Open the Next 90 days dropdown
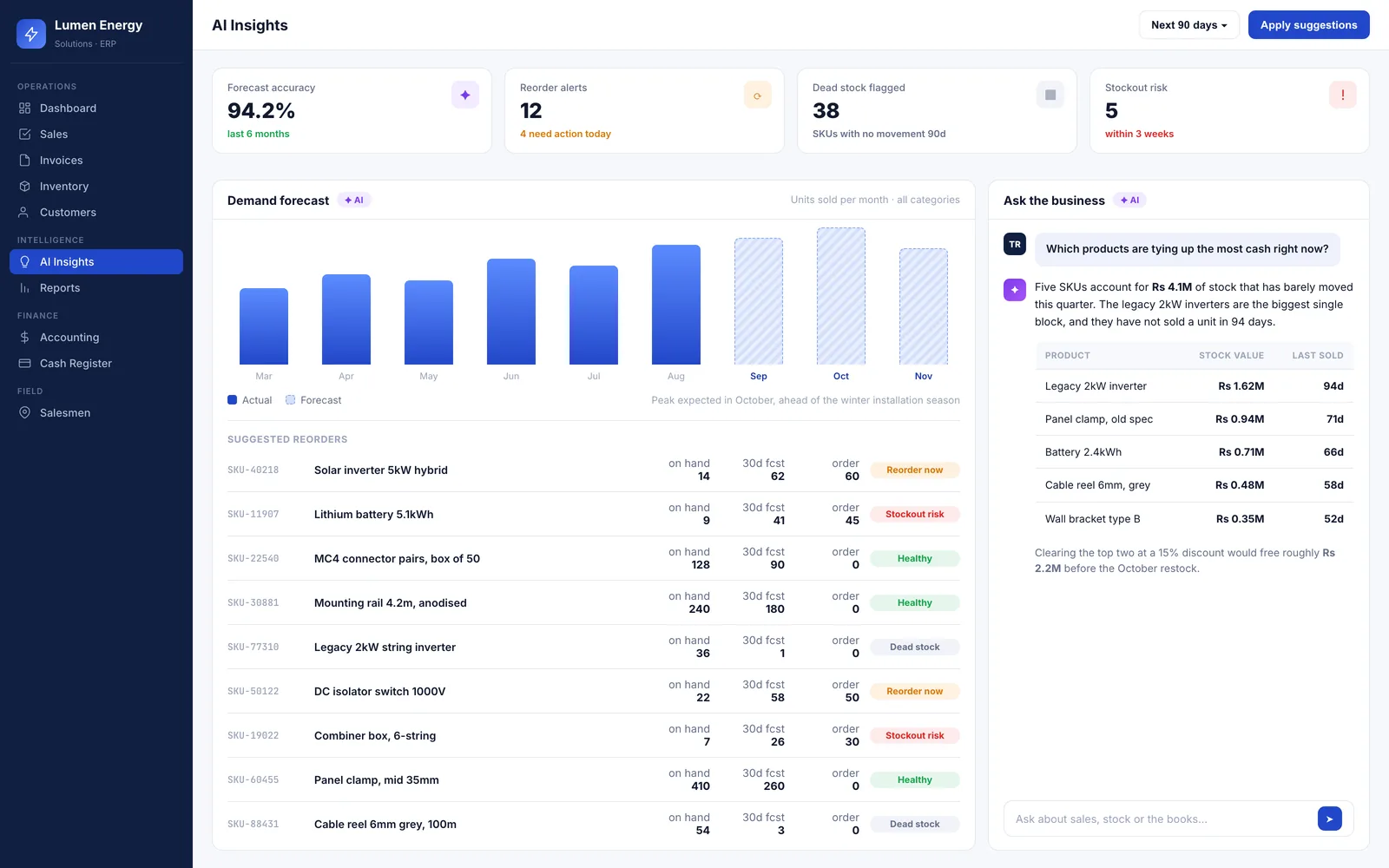 point(1188,25)
